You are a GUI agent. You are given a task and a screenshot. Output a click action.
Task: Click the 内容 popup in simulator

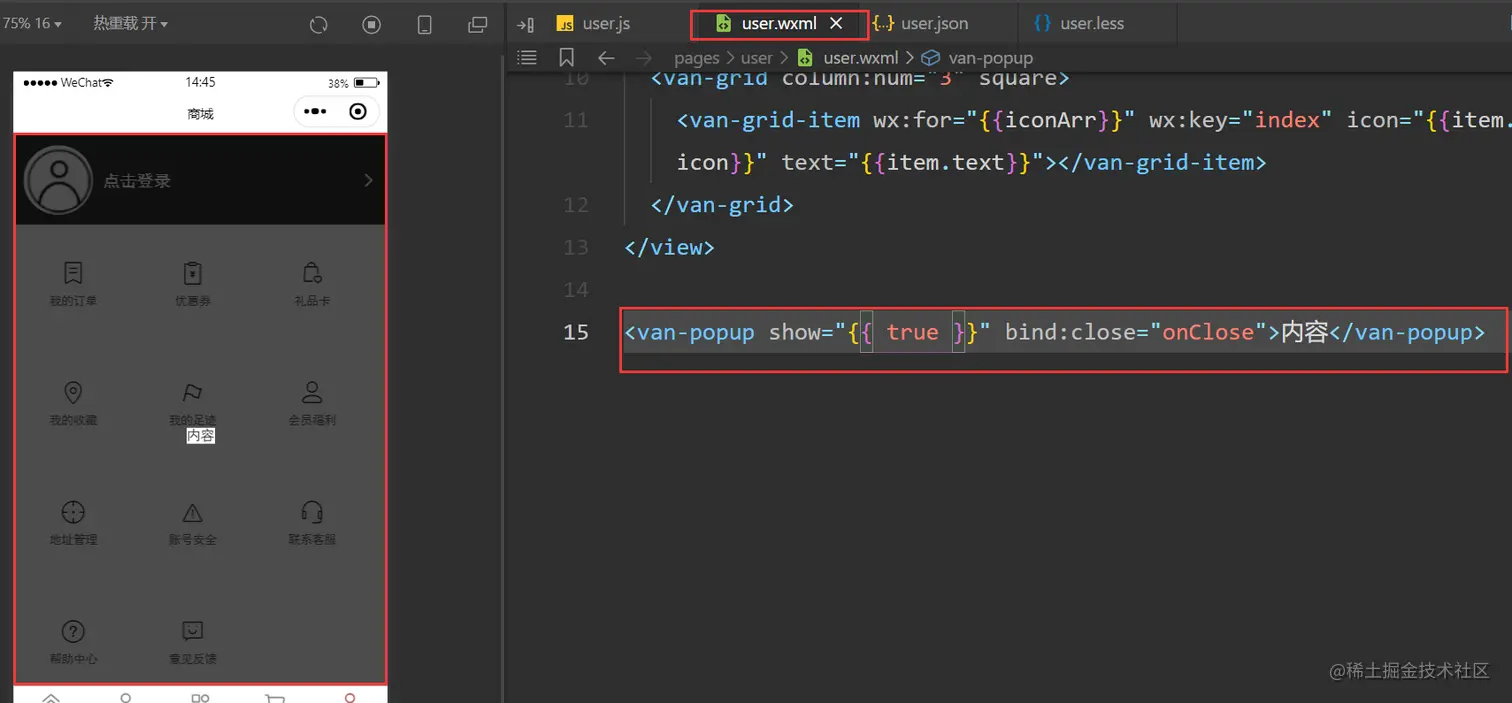click(201, 436)
